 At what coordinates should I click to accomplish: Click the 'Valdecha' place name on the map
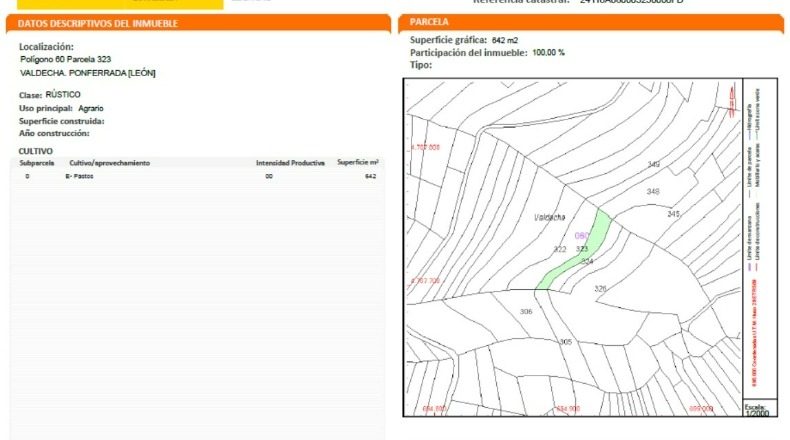click(550, 217)
